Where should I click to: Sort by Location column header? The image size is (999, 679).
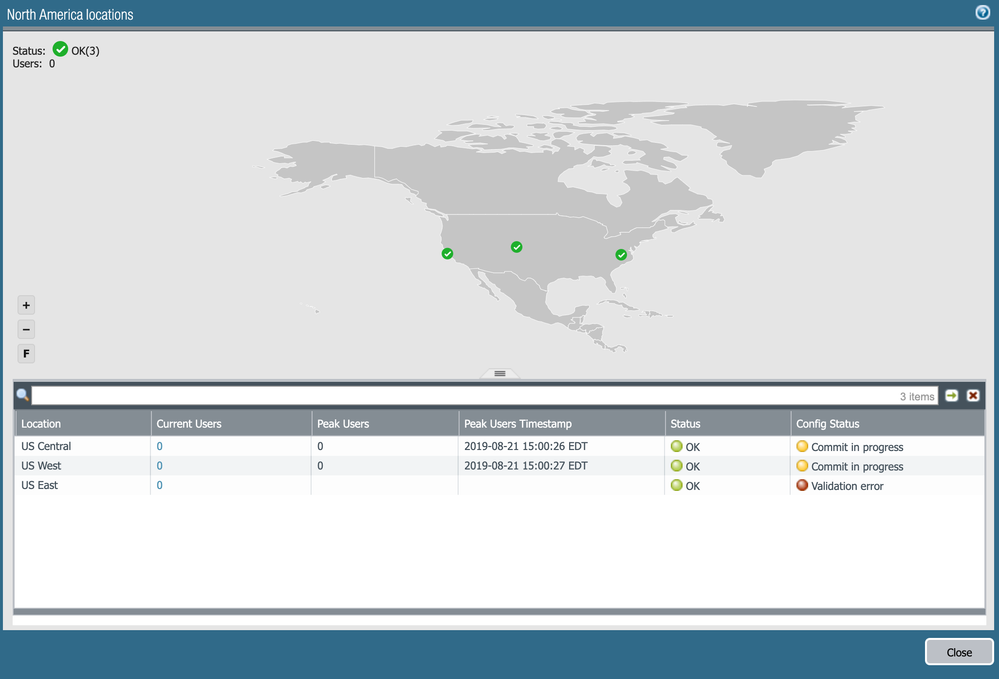pos(41,424)
